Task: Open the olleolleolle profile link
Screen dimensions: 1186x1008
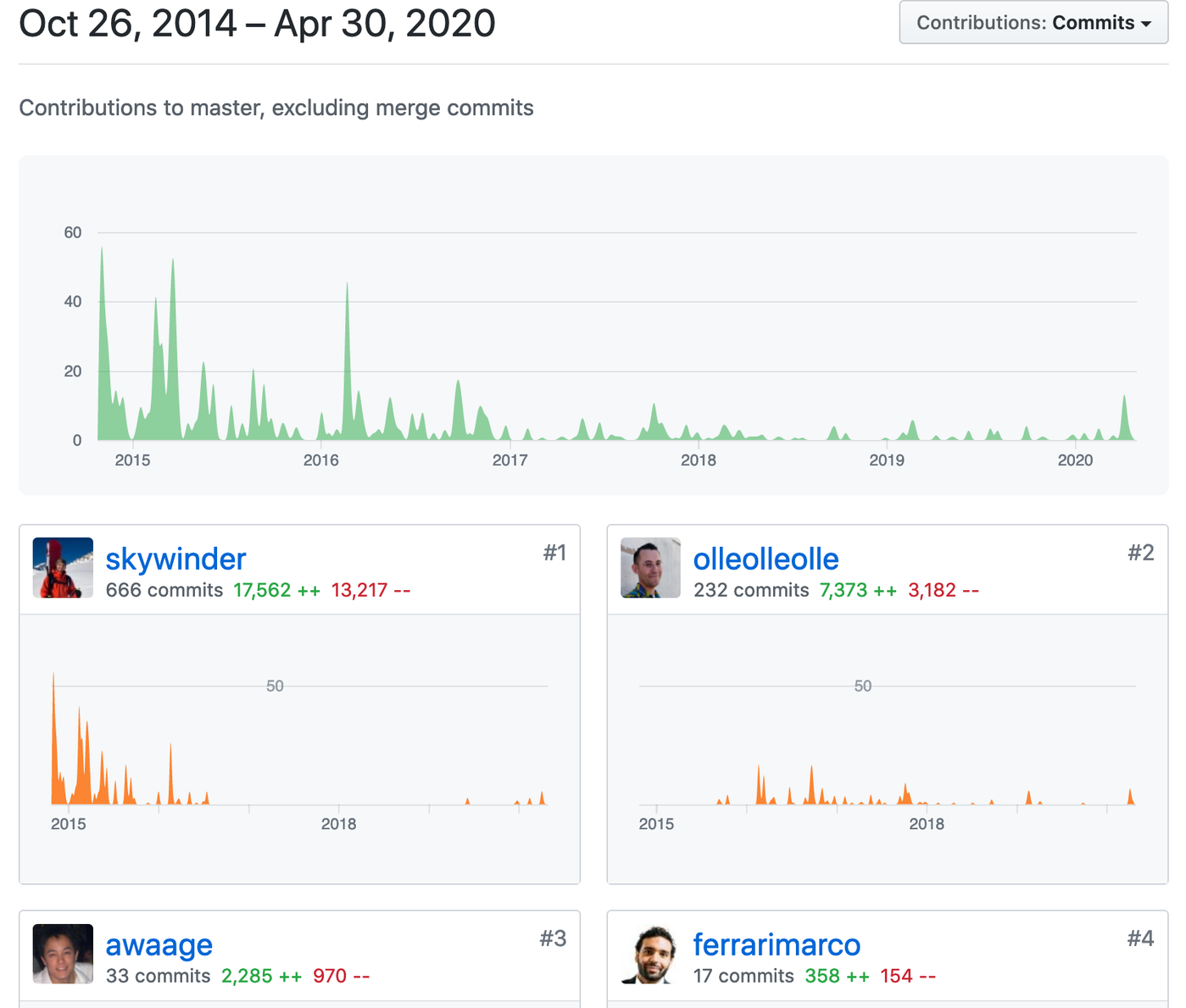Action: click(766, 559)
